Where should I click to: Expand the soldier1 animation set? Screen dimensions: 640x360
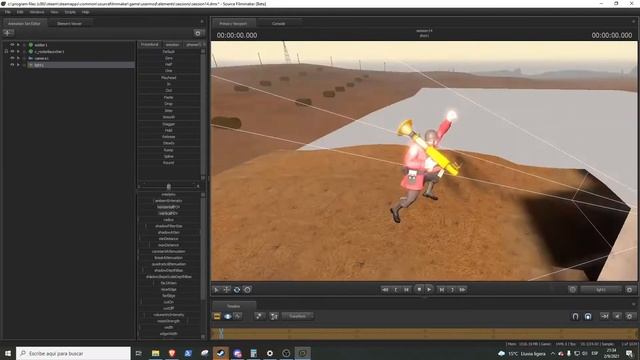[18, 45]
